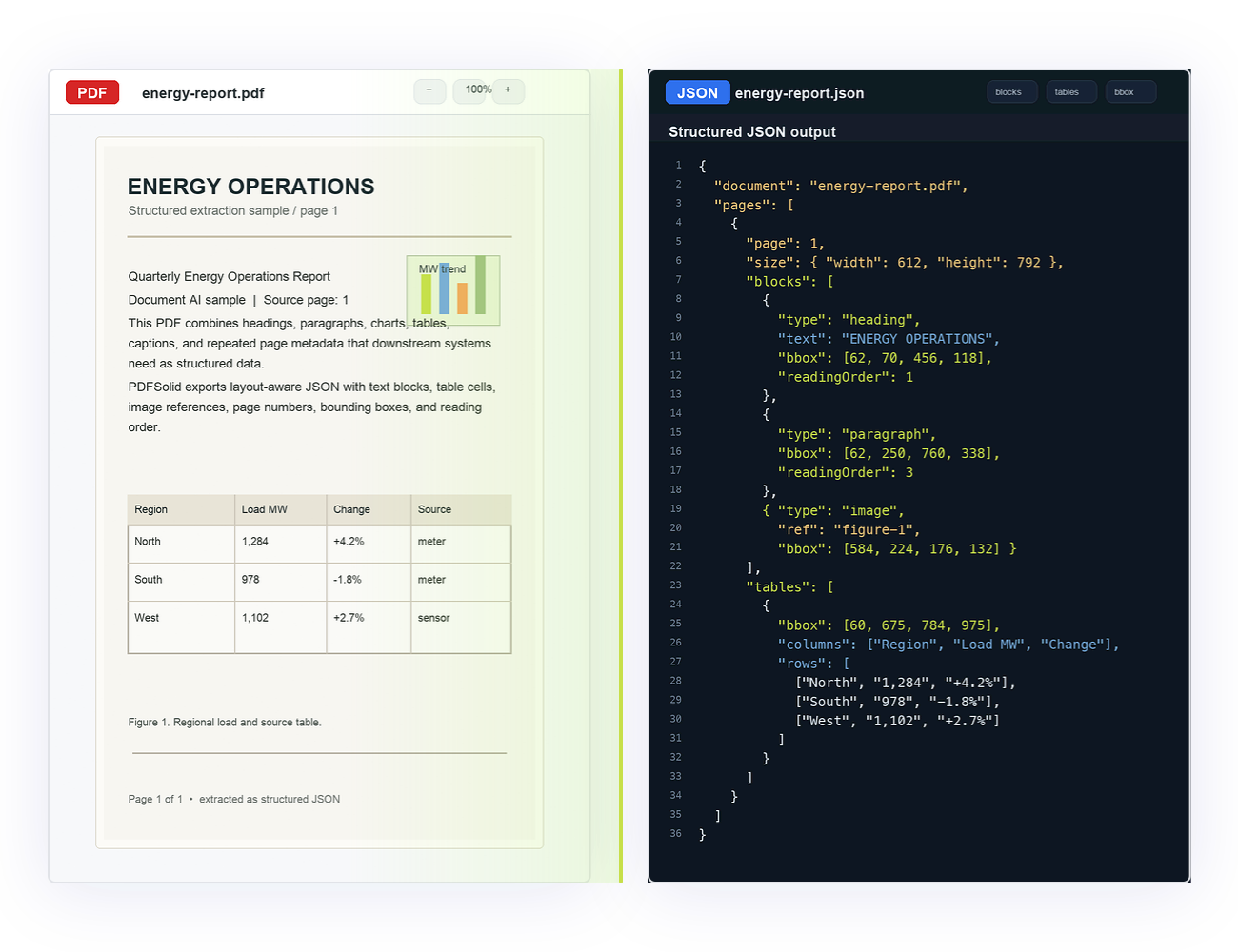Click the Region column header
The height and width of the screenshot is (952, 1238).
coord(181,509)
